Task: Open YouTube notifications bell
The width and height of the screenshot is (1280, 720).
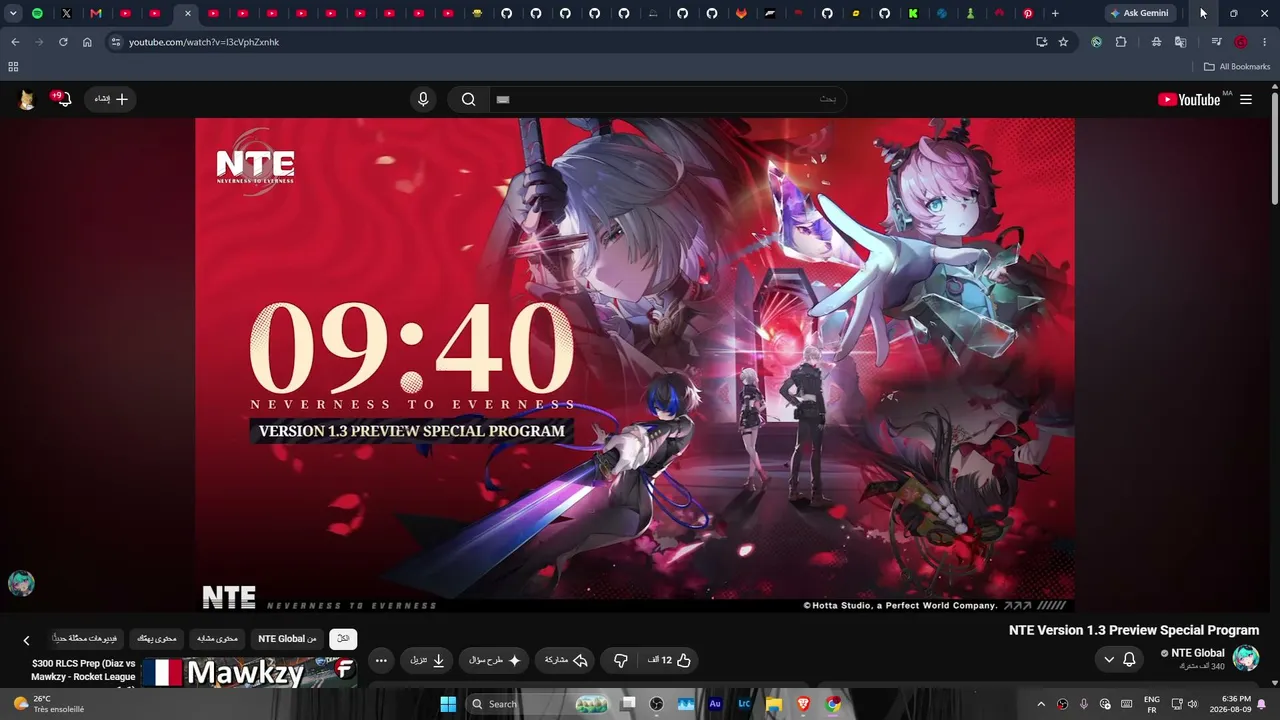Action: [63, 99]
